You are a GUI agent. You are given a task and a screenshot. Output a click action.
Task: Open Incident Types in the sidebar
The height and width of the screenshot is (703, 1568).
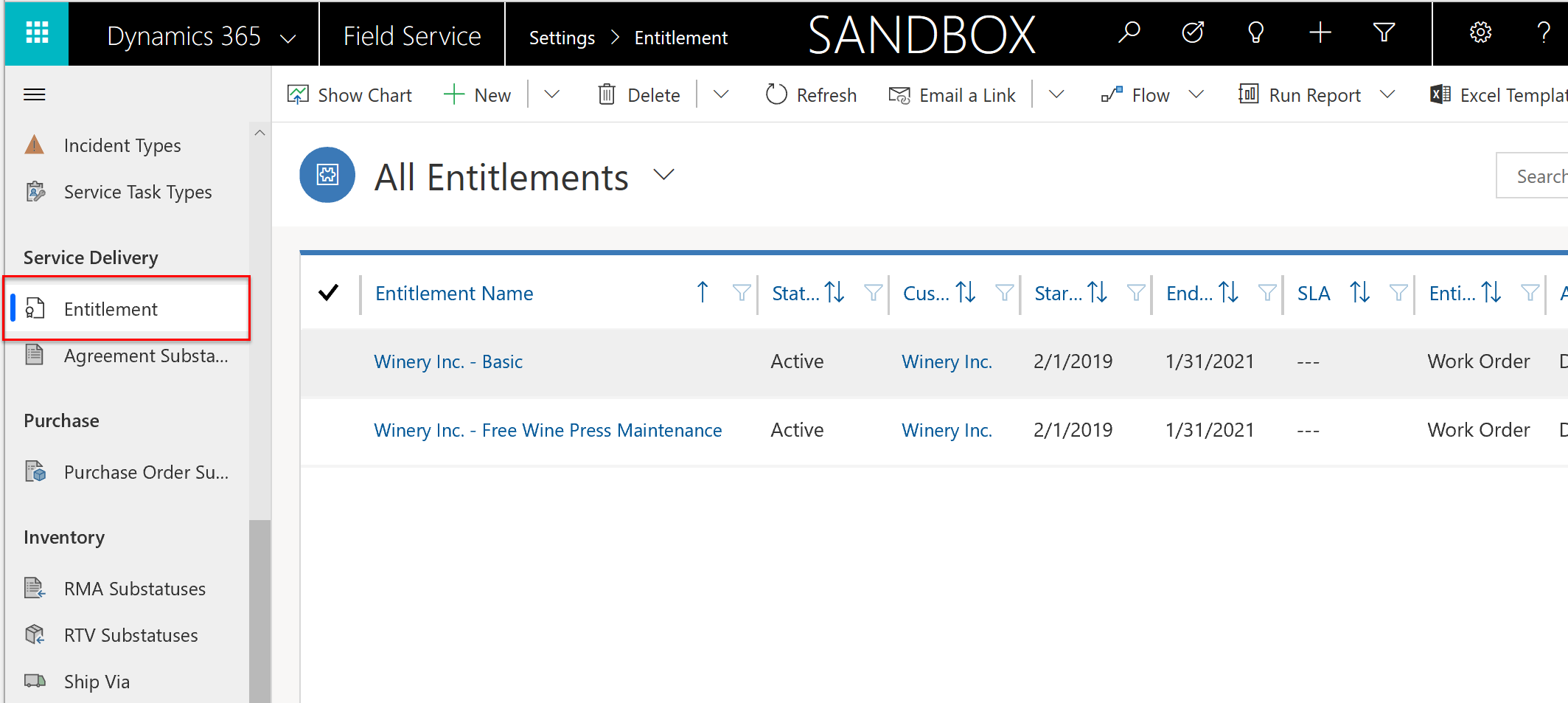122,145
